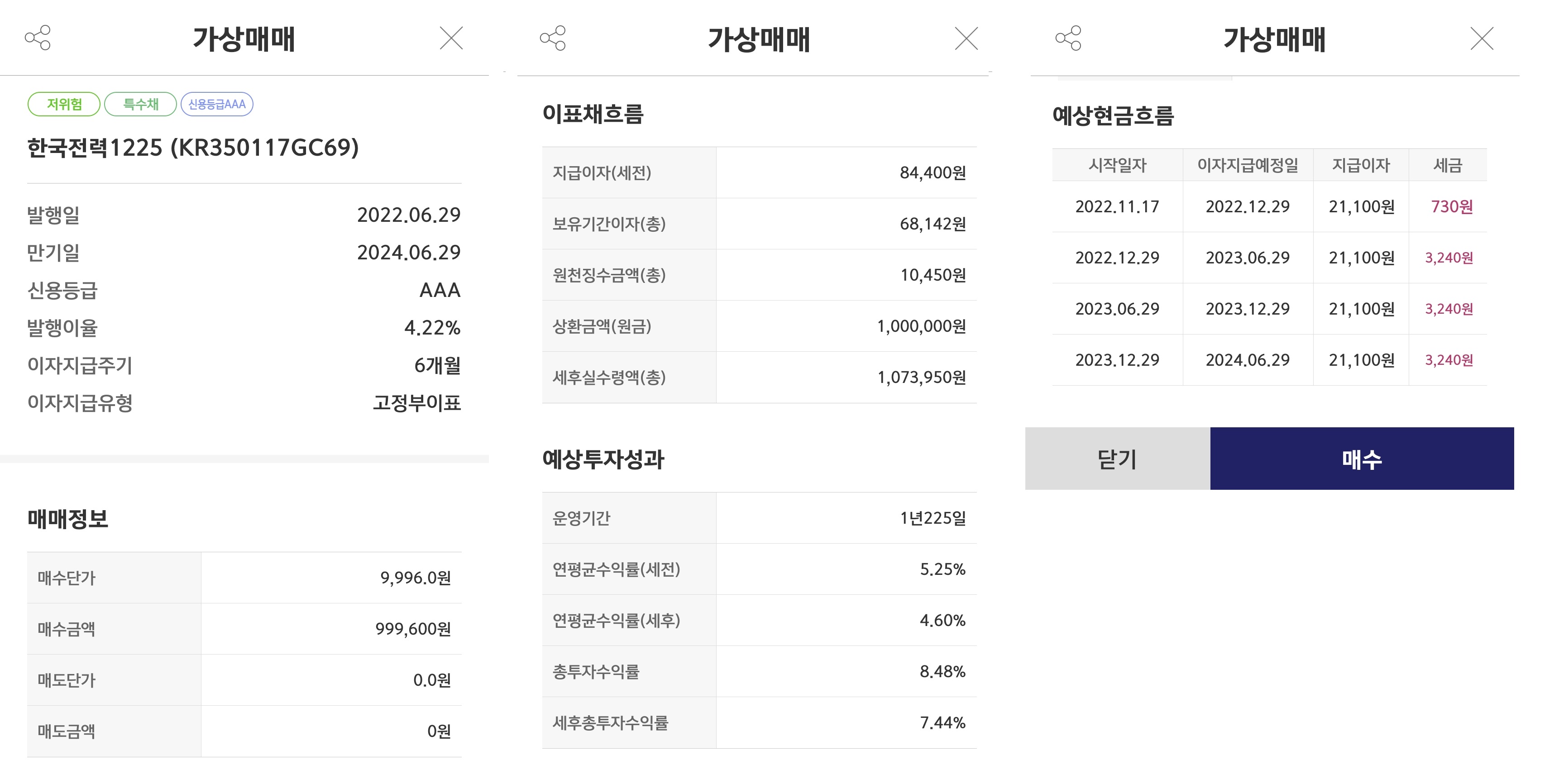Viewport: 1559px width, 784px height.
Task: Click the 시작일자 column header
Action: tap(1117, 165)
